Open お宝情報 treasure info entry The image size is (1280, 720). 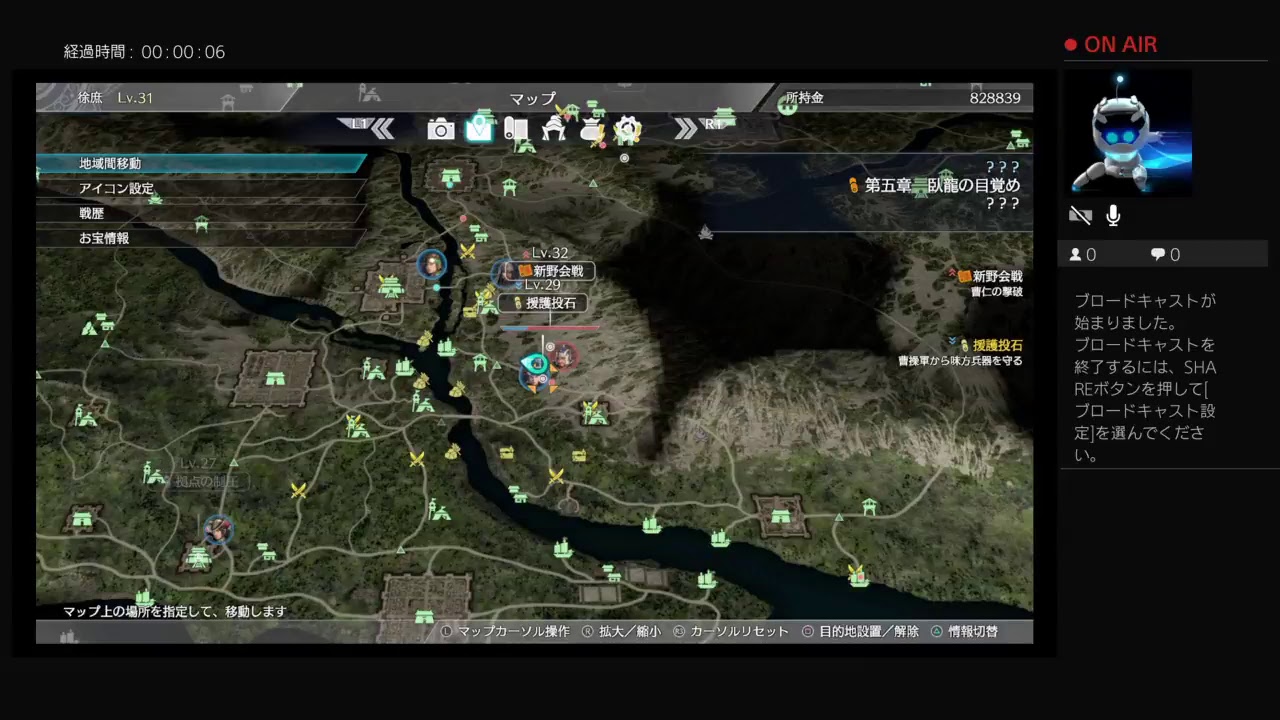click(x=200, y=238)
